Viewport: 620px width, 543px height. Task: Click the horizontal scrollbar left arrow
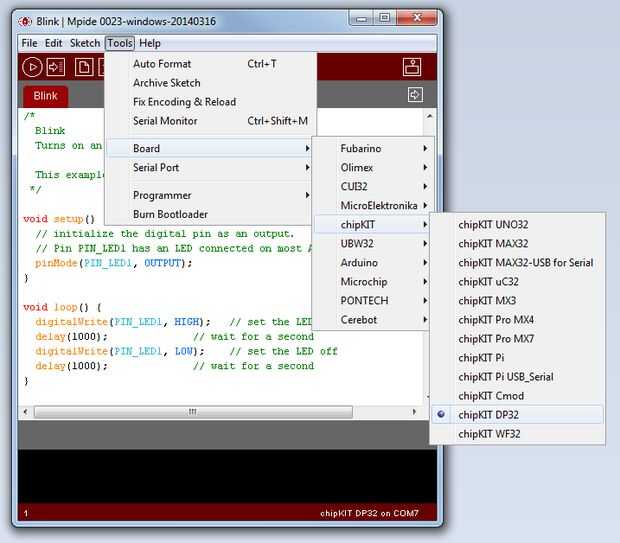coord(26,412)
